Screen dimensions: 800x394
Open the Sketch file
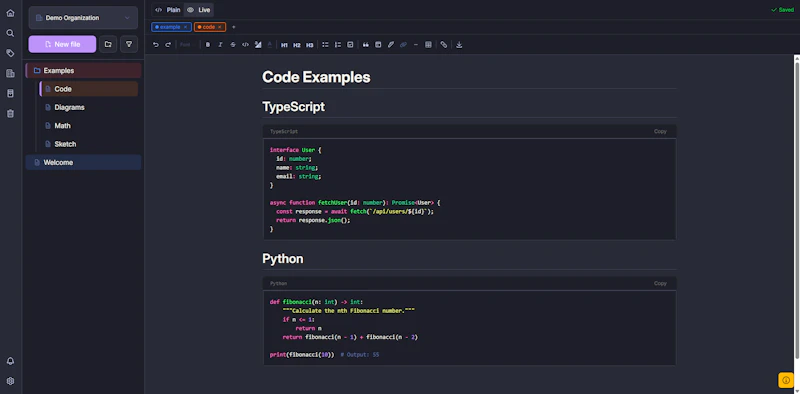point(89,144)
